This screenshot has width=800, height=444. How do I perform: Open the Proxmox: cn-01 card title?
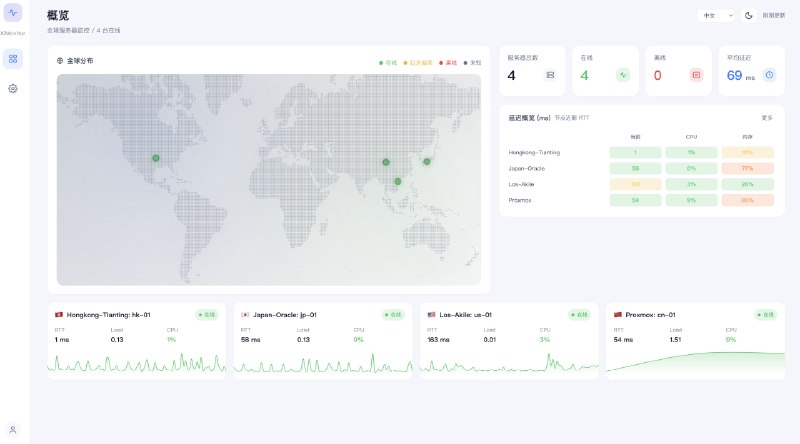tap(650, 315)
